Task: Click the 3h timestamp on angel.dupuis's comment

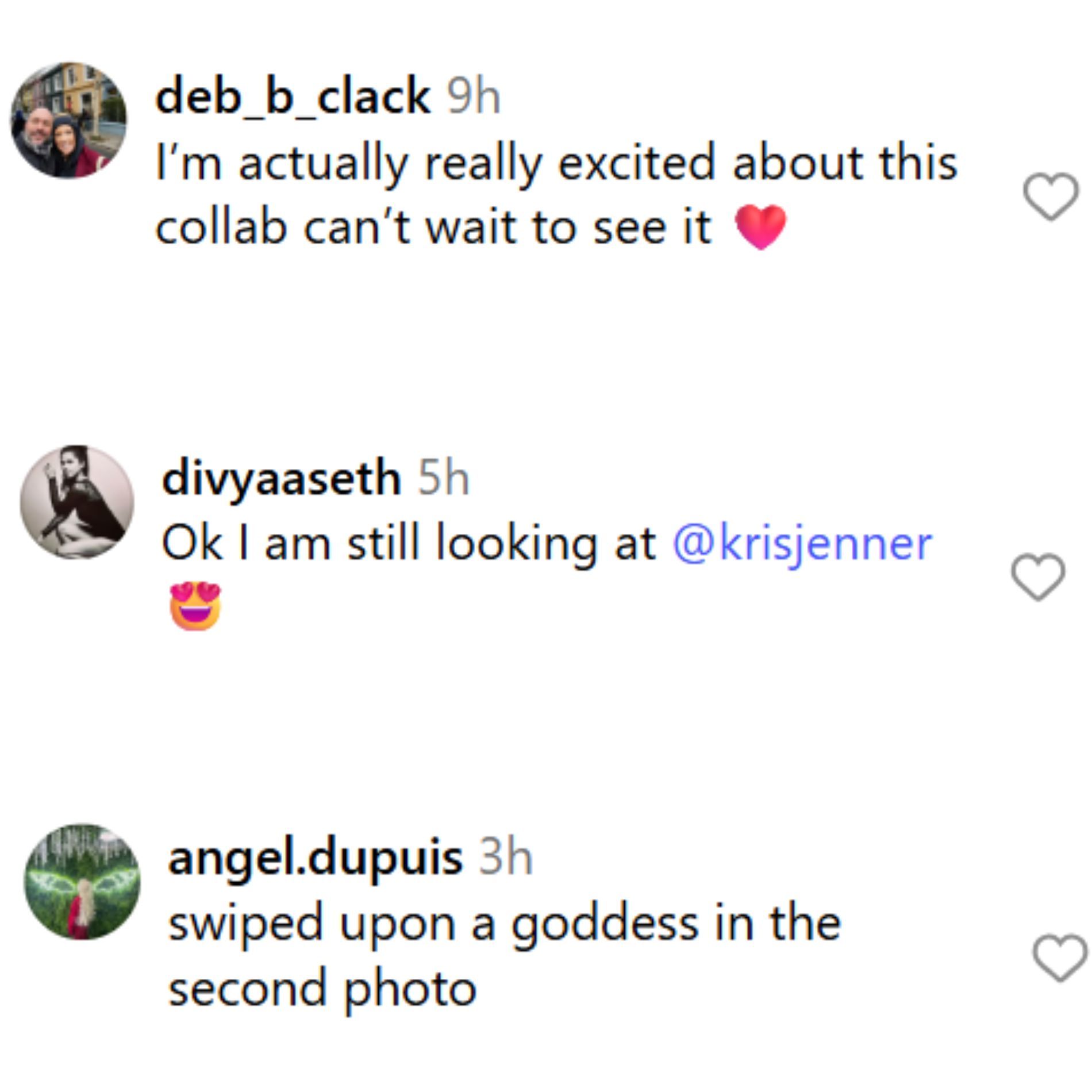Action: [x=506, y=858]
